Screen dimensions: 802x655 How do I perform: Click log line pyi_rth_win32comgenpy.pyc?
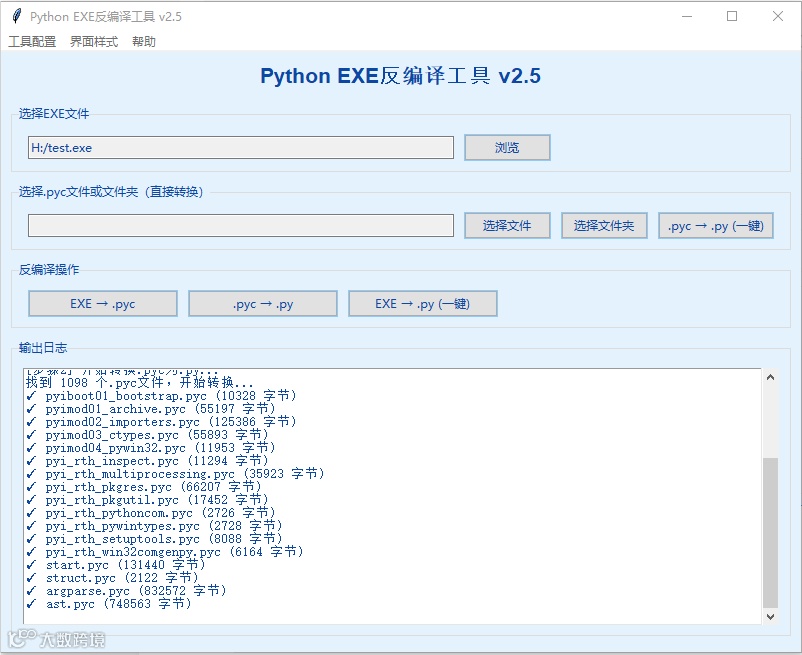coord(165,552)
